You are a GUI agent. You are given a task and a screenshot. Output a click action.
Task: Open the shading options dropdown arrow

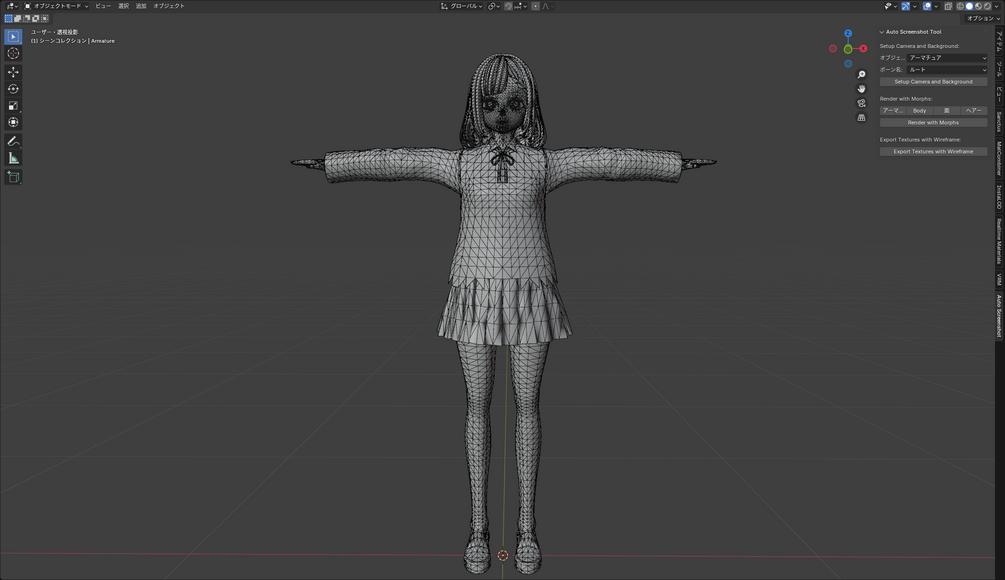tap(997, 6)
